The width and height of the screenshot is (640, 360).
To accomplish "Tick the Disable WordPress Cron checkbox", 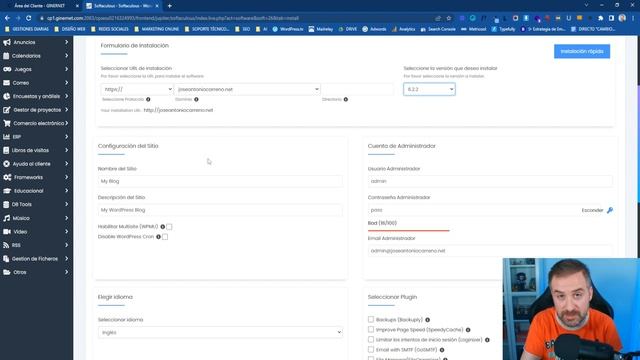I will coord(165,237).
